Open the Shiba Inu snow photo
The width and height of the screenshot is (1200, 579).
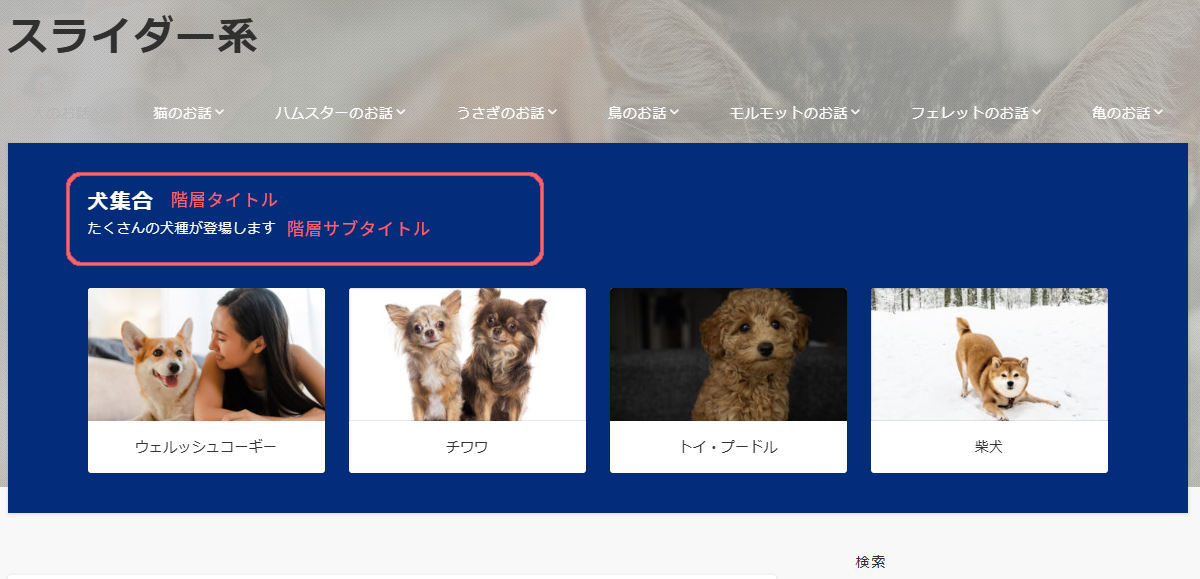click(989, 354)
